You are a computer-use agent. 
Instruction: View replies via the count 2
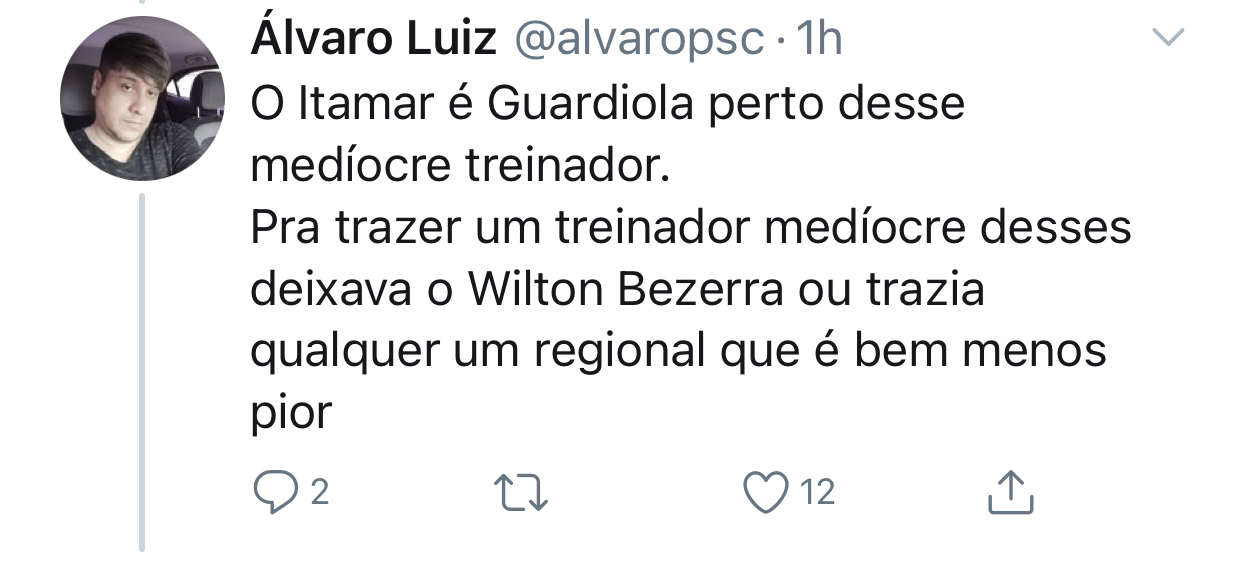pos(320,492)
